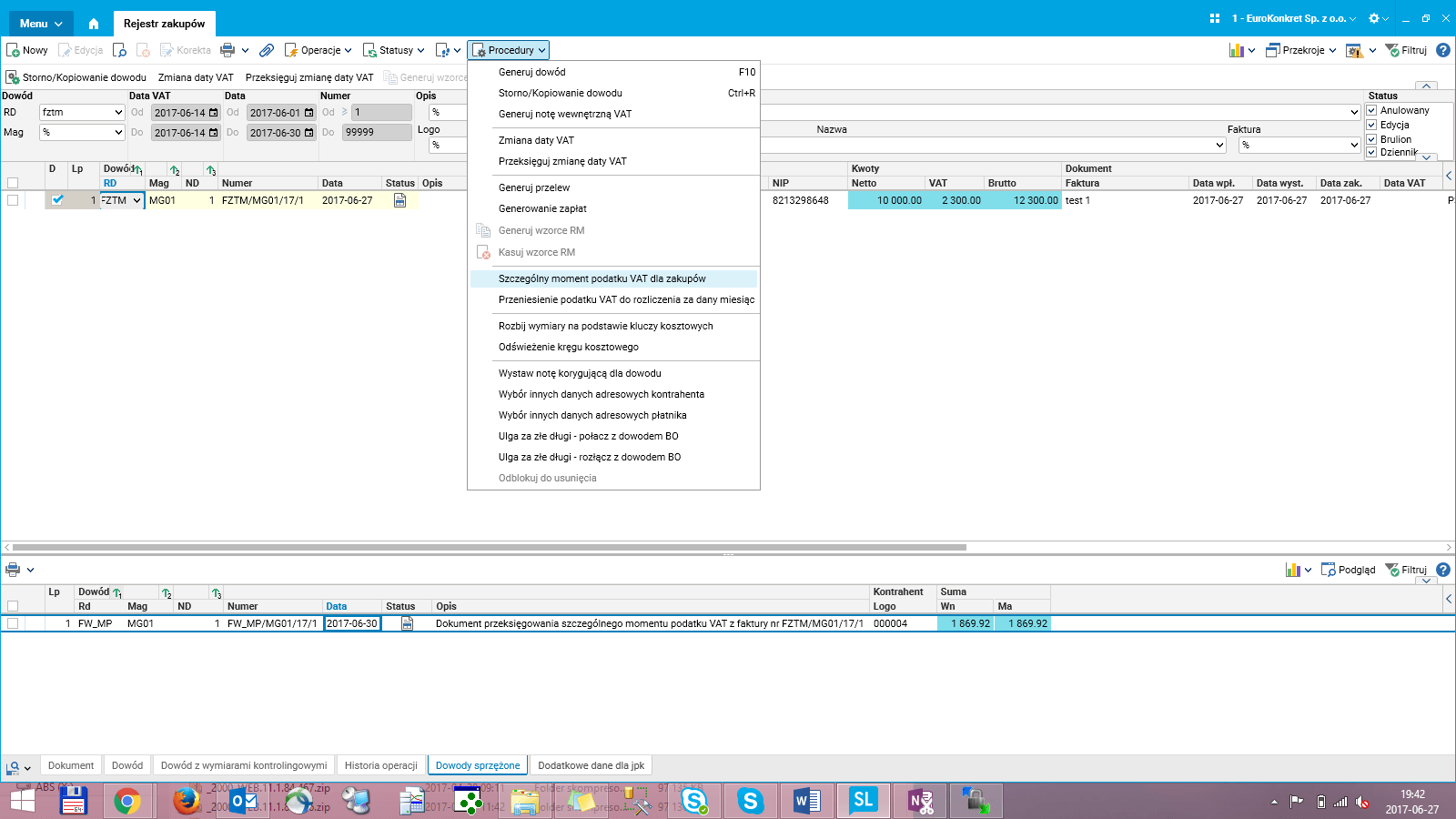Open help with top question mark icon

coord(1443,50)
